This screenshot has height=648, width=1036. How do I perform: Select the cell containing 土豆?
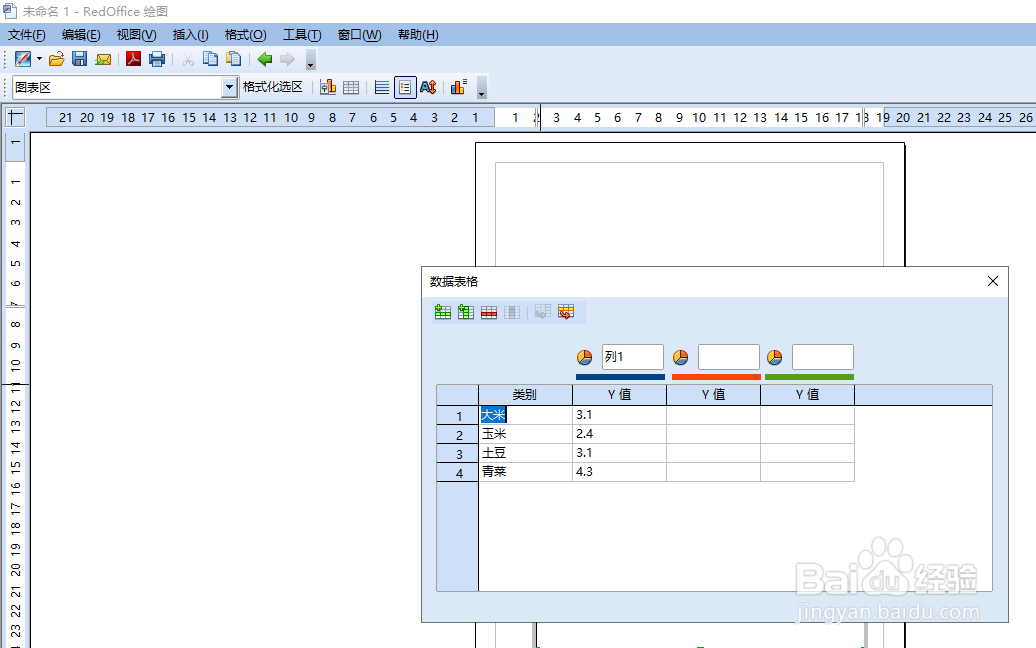(525, 453)
